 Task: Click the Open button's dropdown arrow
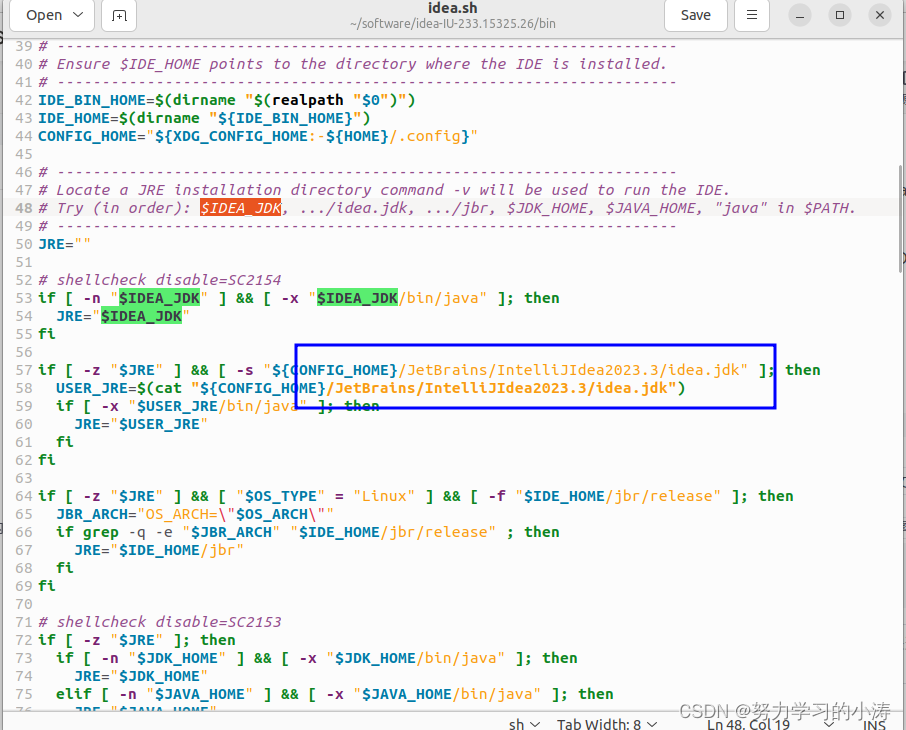pos(76,15)
